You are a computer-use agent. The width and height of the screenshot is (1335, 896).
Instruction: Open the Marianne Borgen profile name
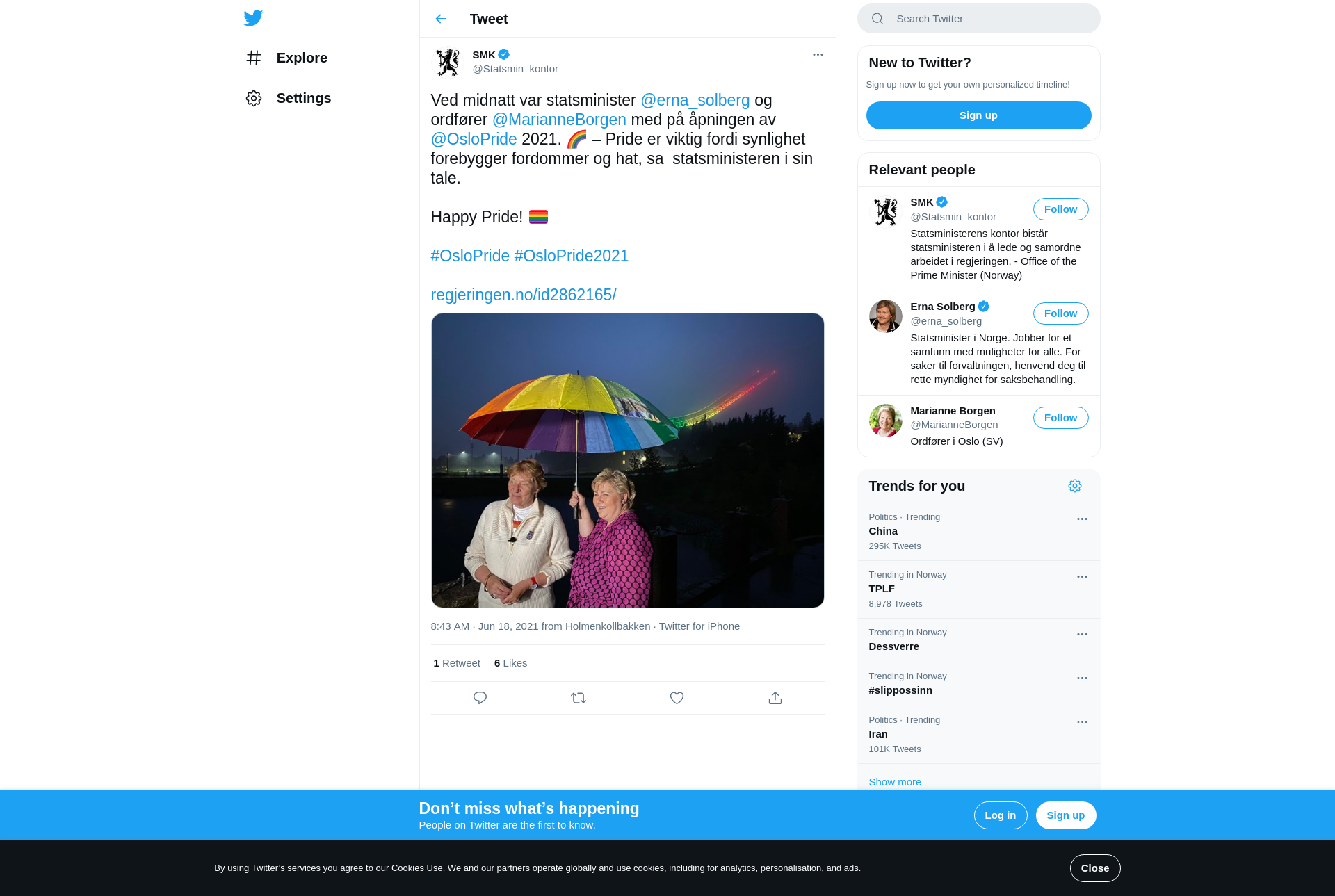(953, 411)
